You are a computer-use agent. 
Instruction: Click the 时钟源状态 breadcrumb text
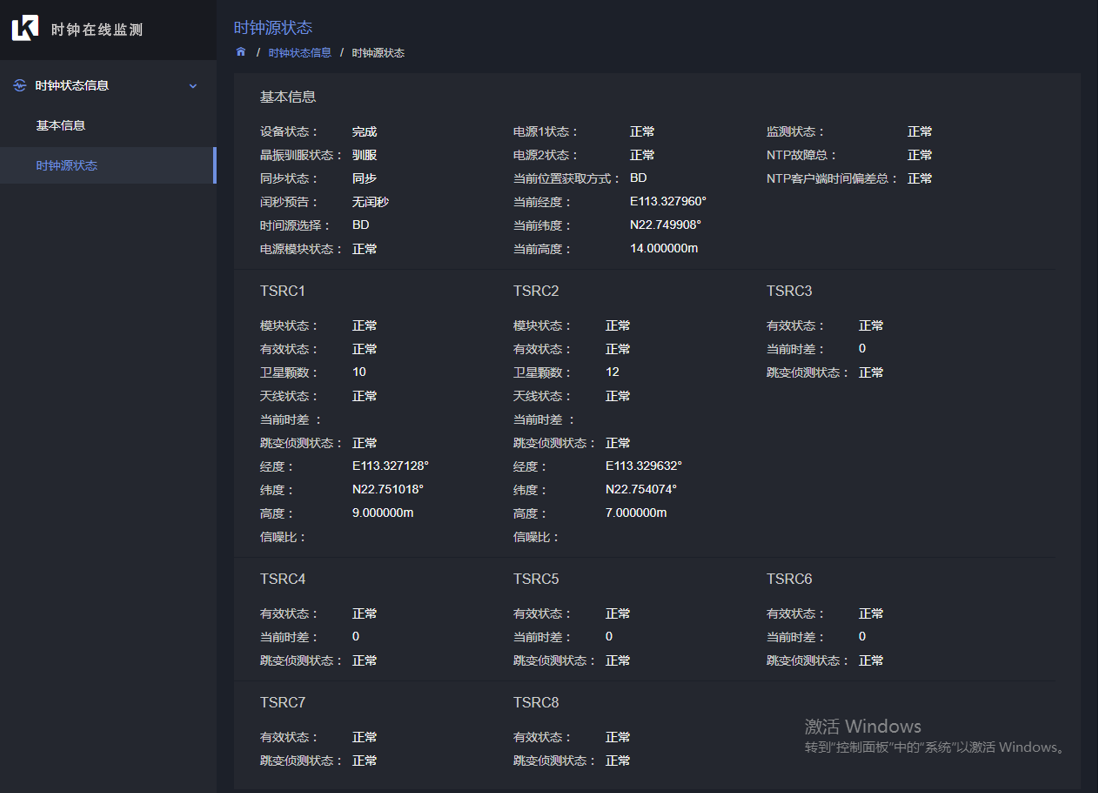pos(378,53)
